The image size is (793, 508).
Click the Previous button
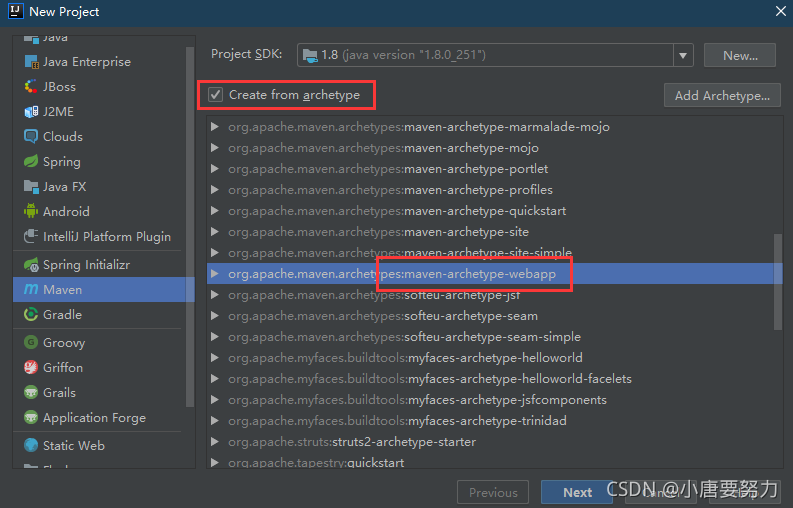pyautogui.click(x=493, y=492)
